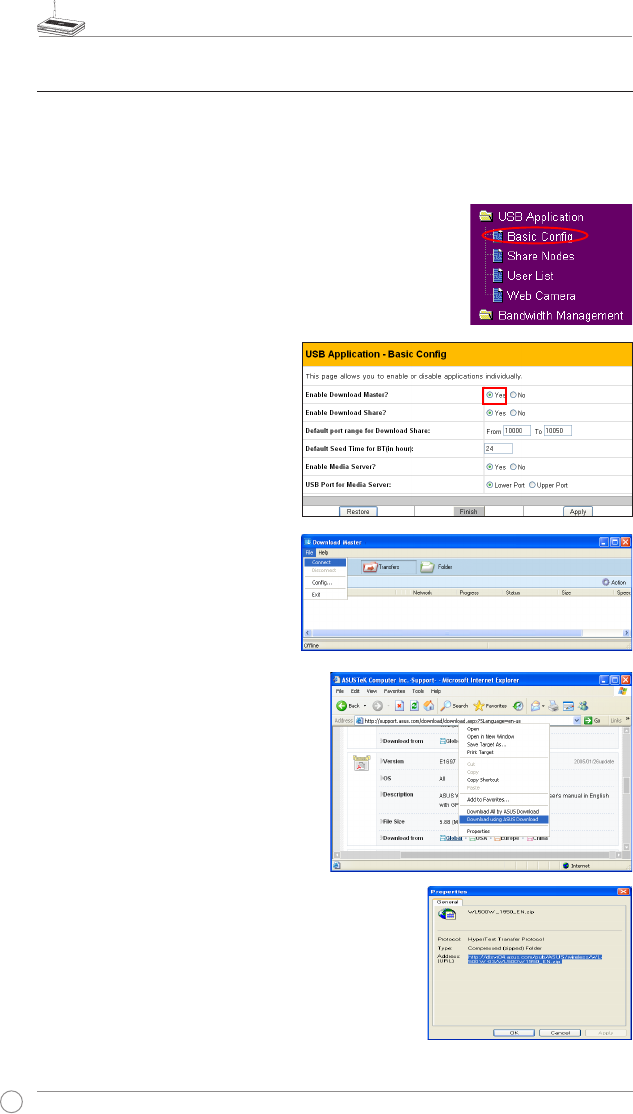This screenshot has height=1114, width=633.
Task: Click the Progress column header
Action: click(468, 593)
